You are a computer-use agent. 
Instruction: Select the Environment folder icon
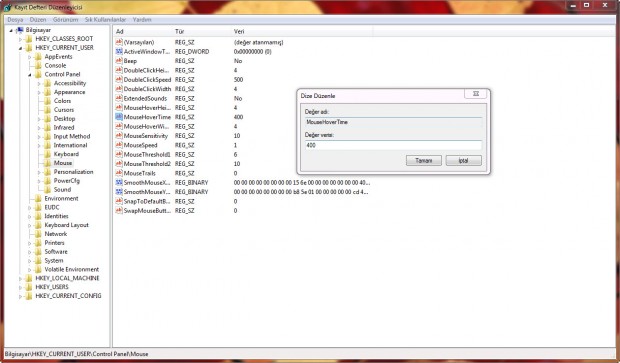tap(38, 199)
